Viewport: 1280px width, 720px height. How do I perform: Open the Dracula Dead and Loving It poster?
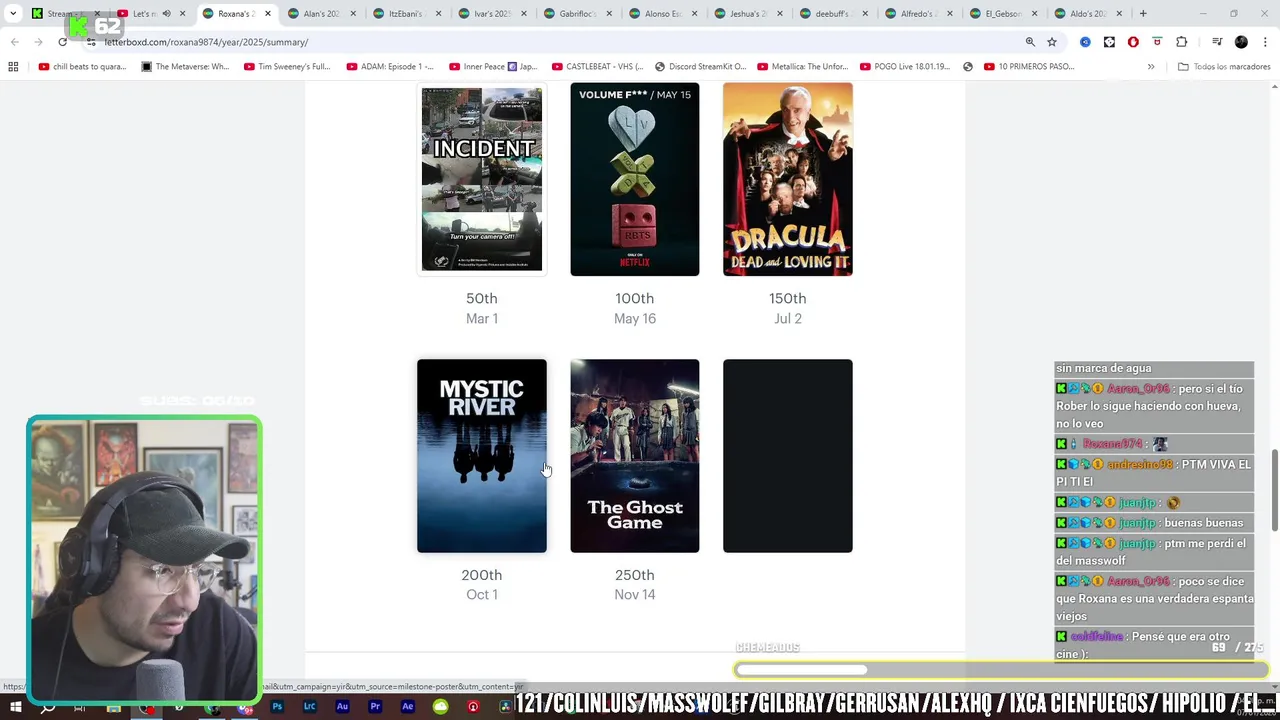coord(788,179)
